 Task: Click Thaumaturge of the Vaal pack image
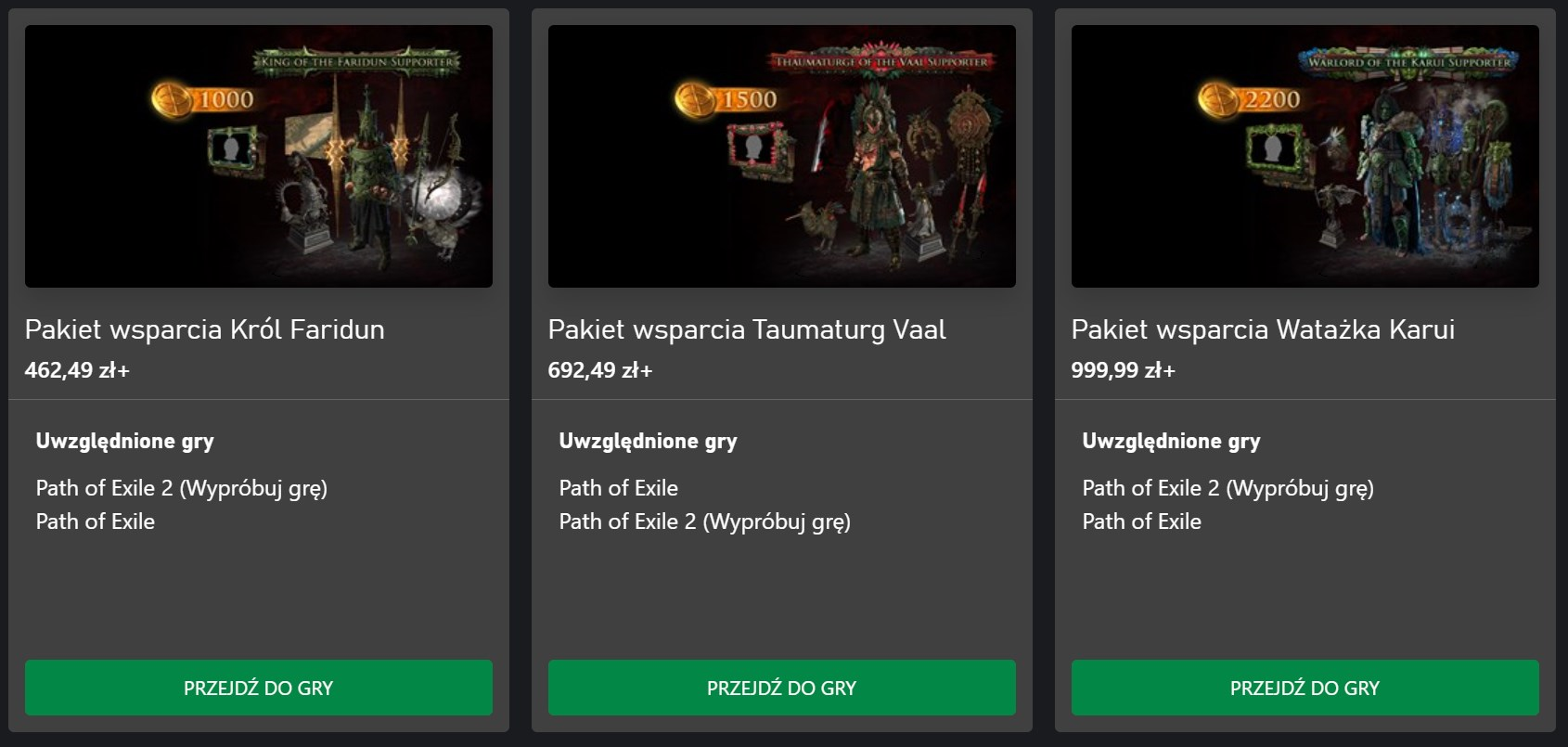781,156
